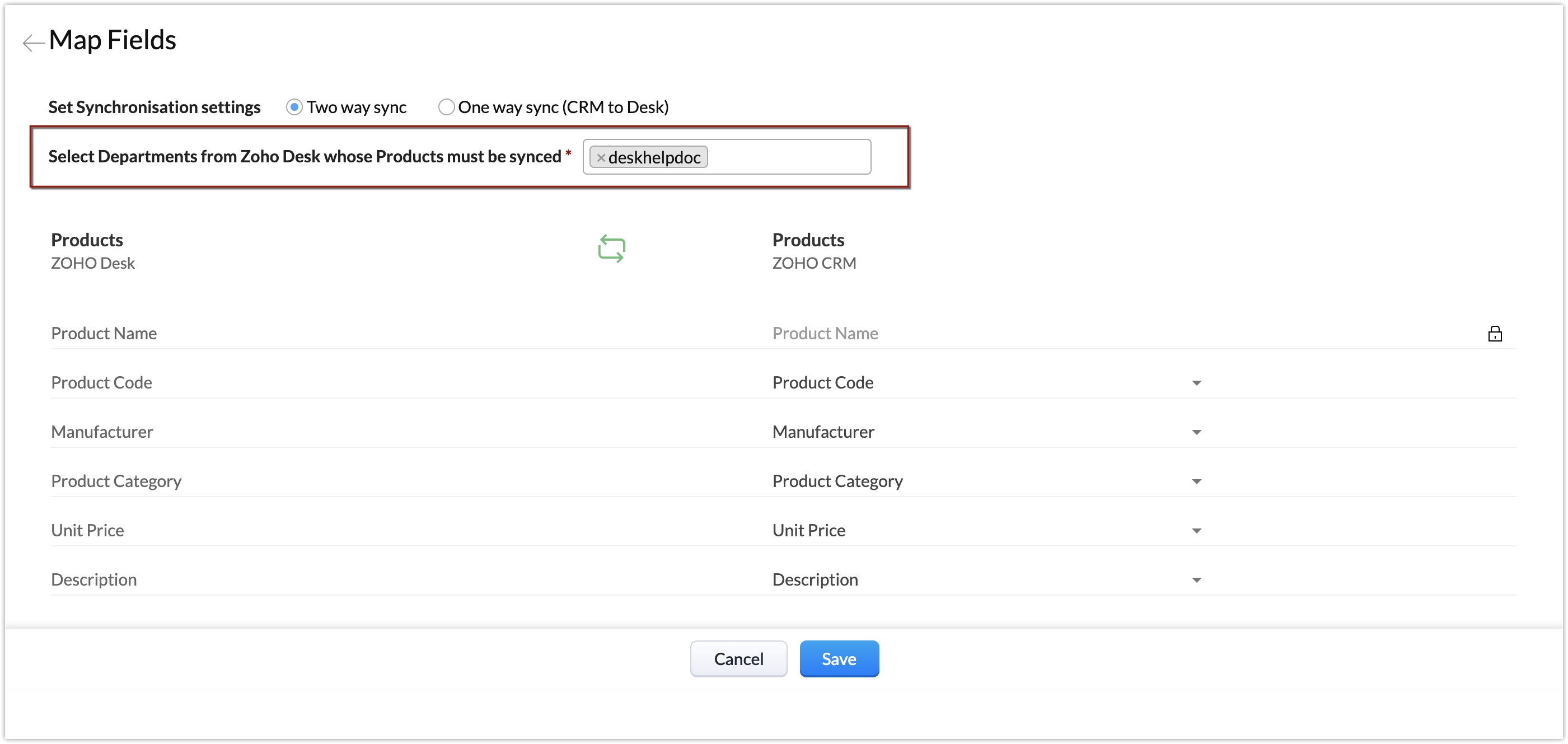Remove the deskhelpdoc department tag
The image size is (1568, 744).
coord(601,158)
